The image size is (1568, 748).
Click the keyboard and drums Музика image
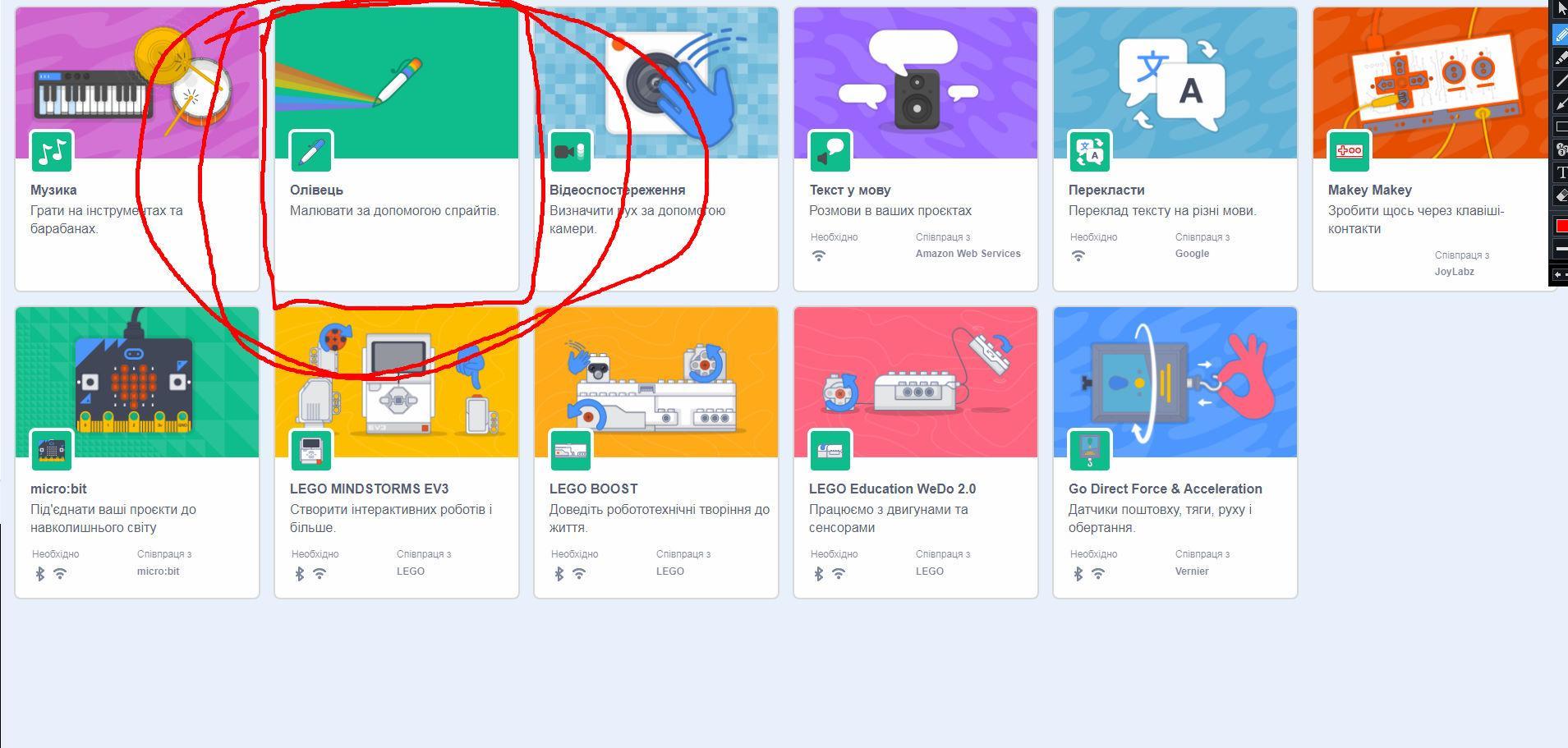137,83
